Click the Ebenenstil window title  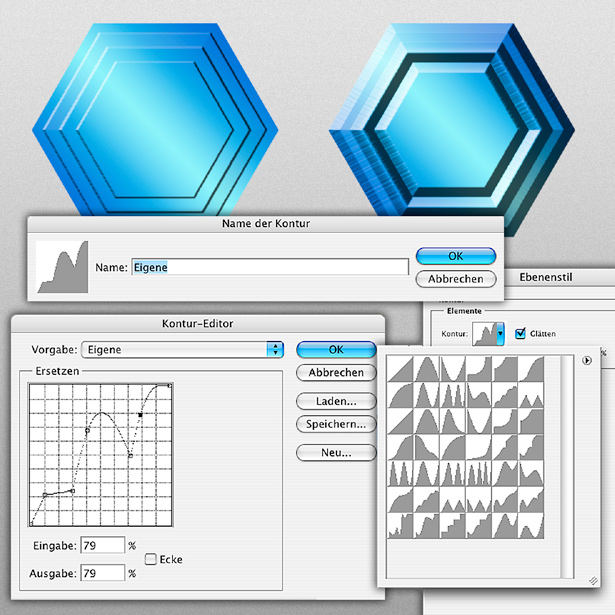[x=546, y=277]
